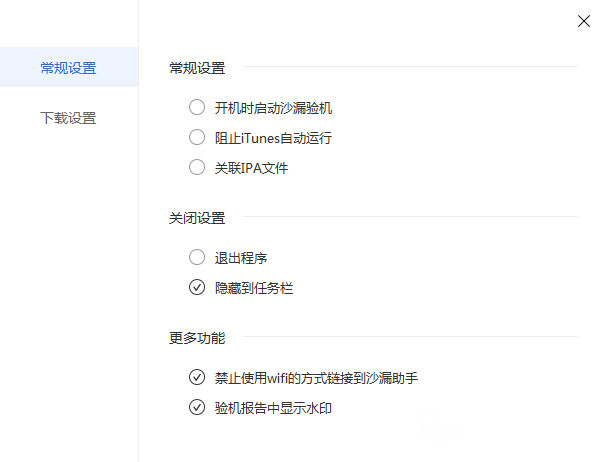Enable the 开机时启动沙漏验机 checkbox circle

click(x=196, y=108)
